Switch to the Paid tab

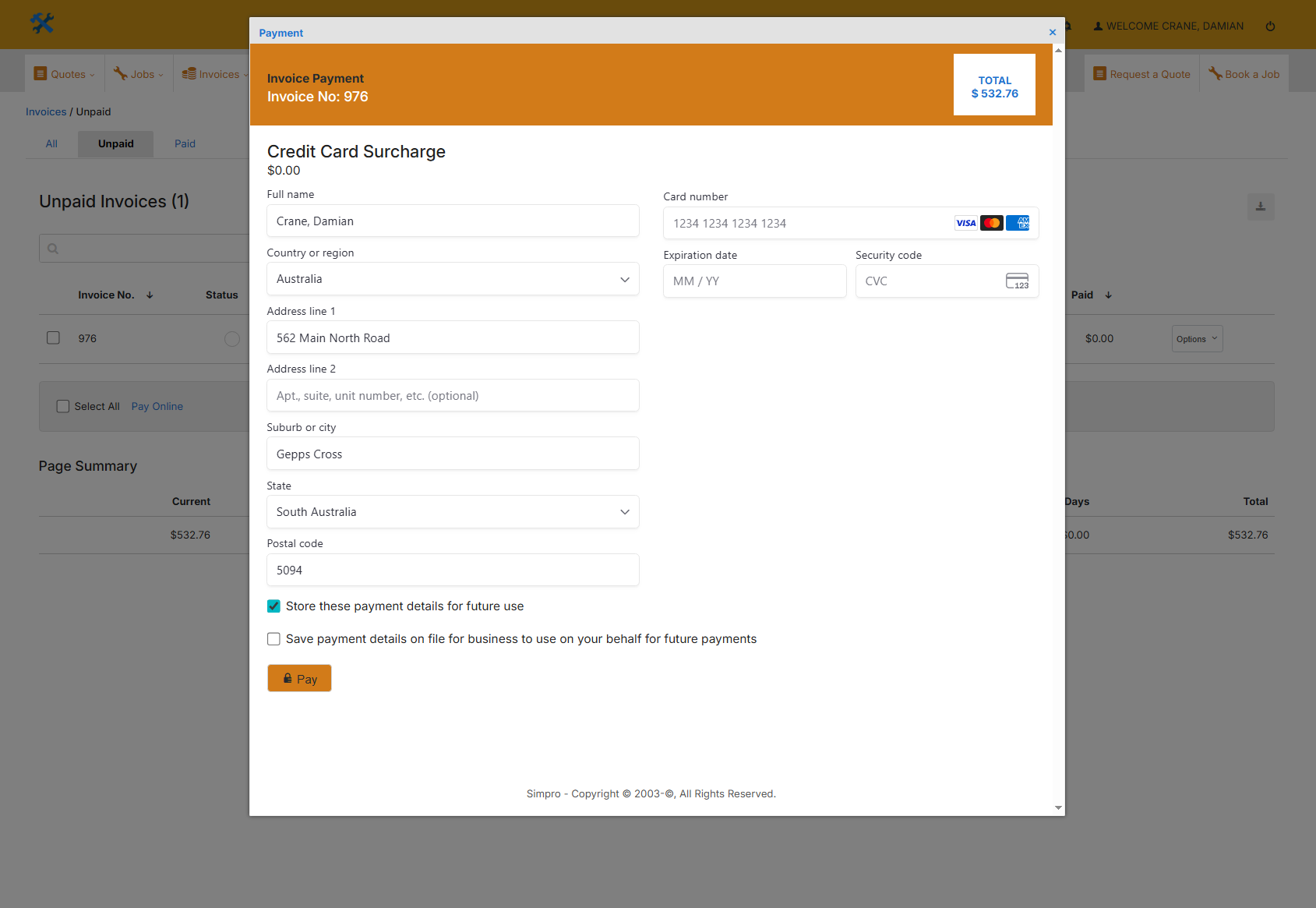(185, 143)
